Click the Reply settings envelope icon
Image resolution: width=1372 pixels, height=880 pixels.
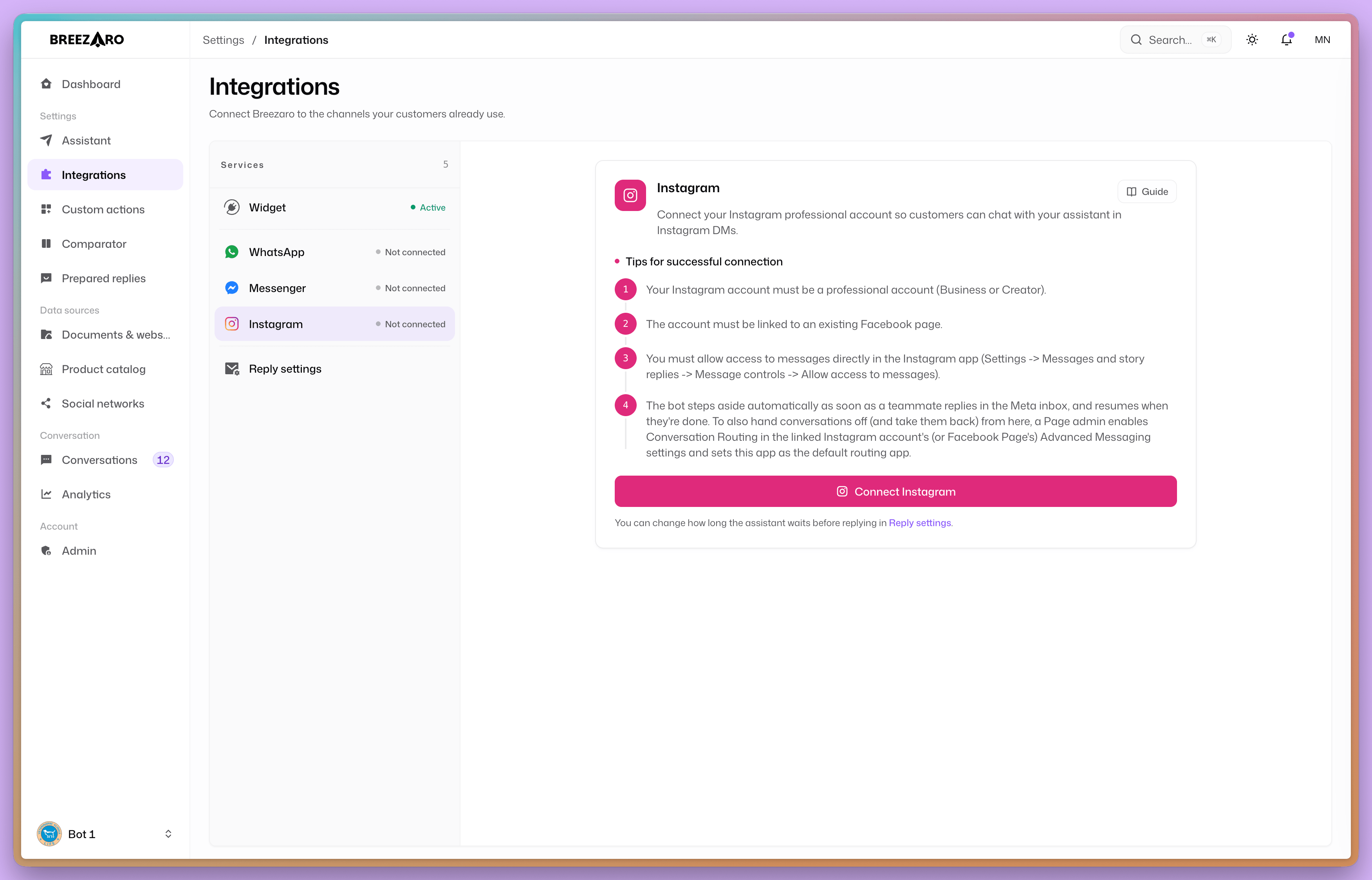[x=231, y=369]
